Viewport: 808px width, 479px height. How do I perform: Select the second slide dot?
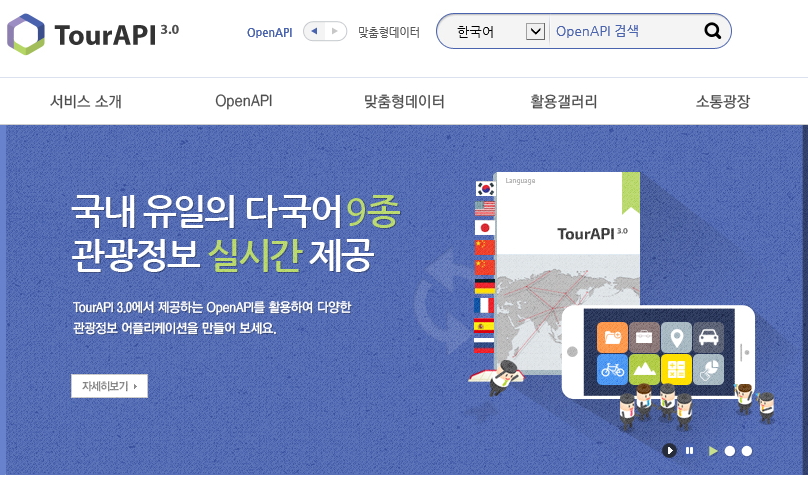point(730,451)
